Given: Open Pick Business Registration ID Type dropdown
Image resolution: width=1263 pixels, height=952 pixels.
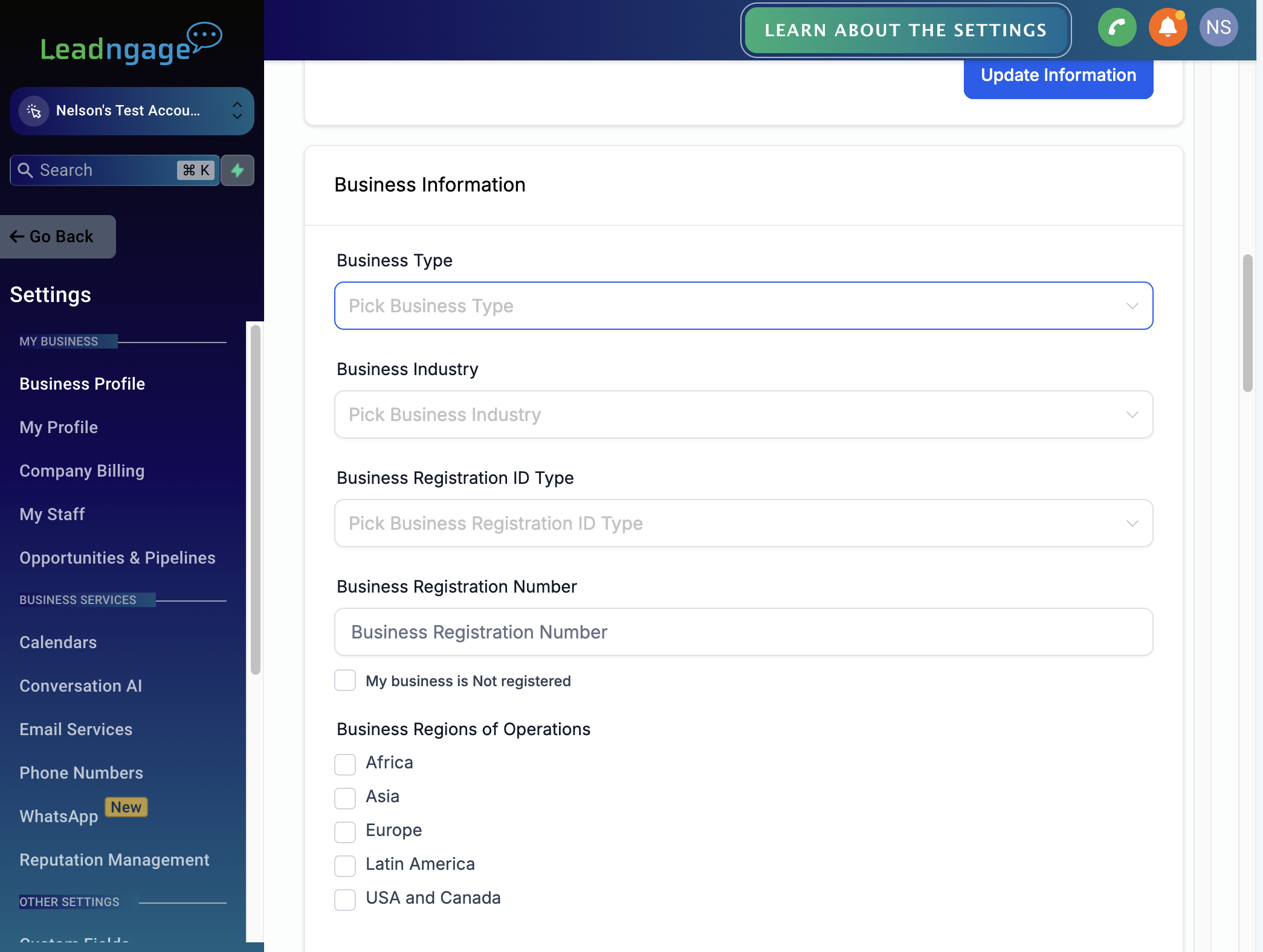Looking at the screenshot, I should point(743,523).
